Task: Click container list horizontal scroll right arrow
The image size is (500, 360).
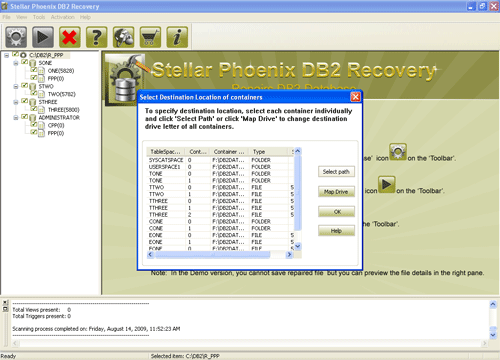Action: click(x=289, y=255)
